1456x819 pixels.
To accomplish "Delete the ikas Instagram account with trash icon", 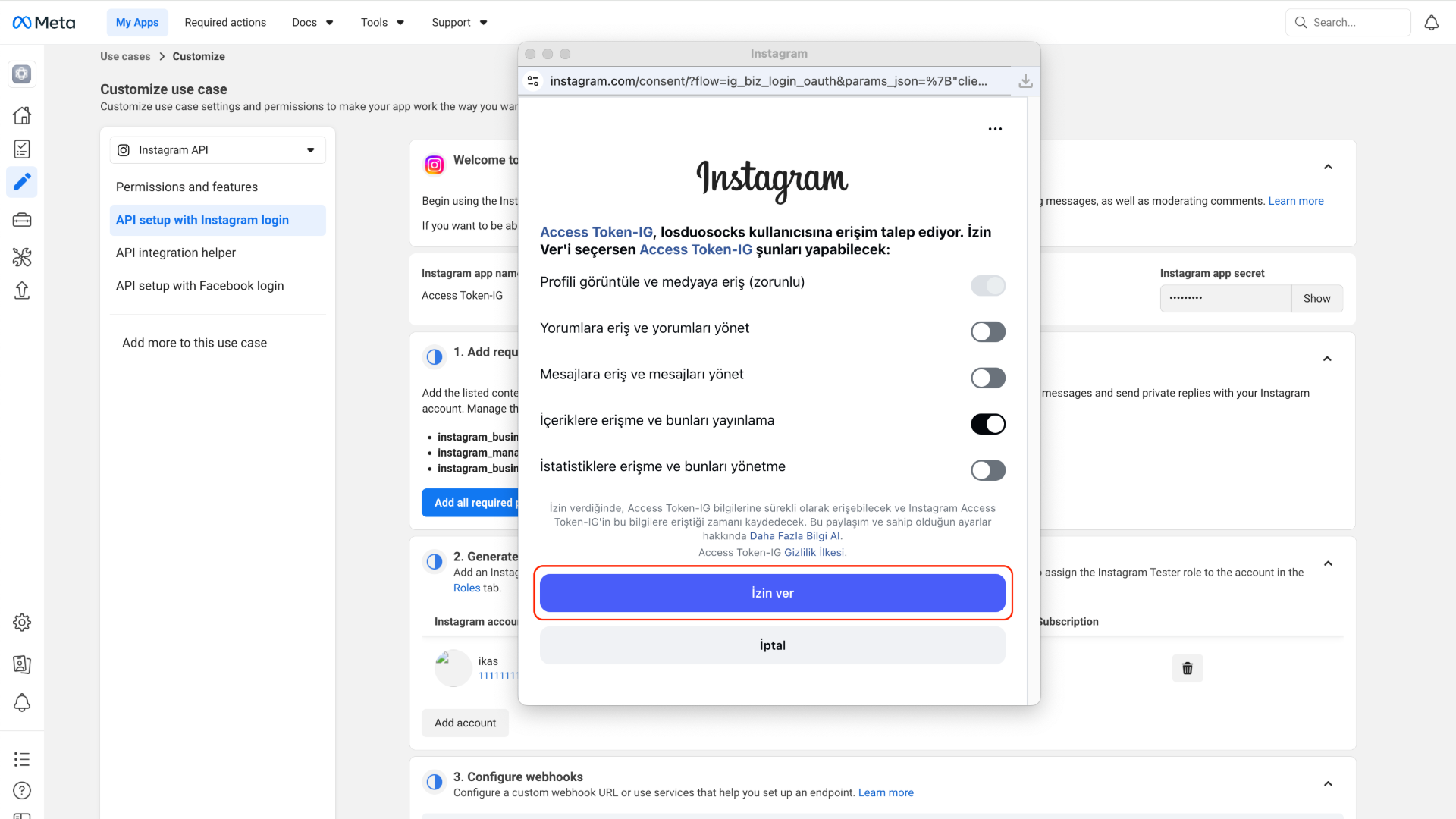I will pyautogui.click(x=1188, y=668).
